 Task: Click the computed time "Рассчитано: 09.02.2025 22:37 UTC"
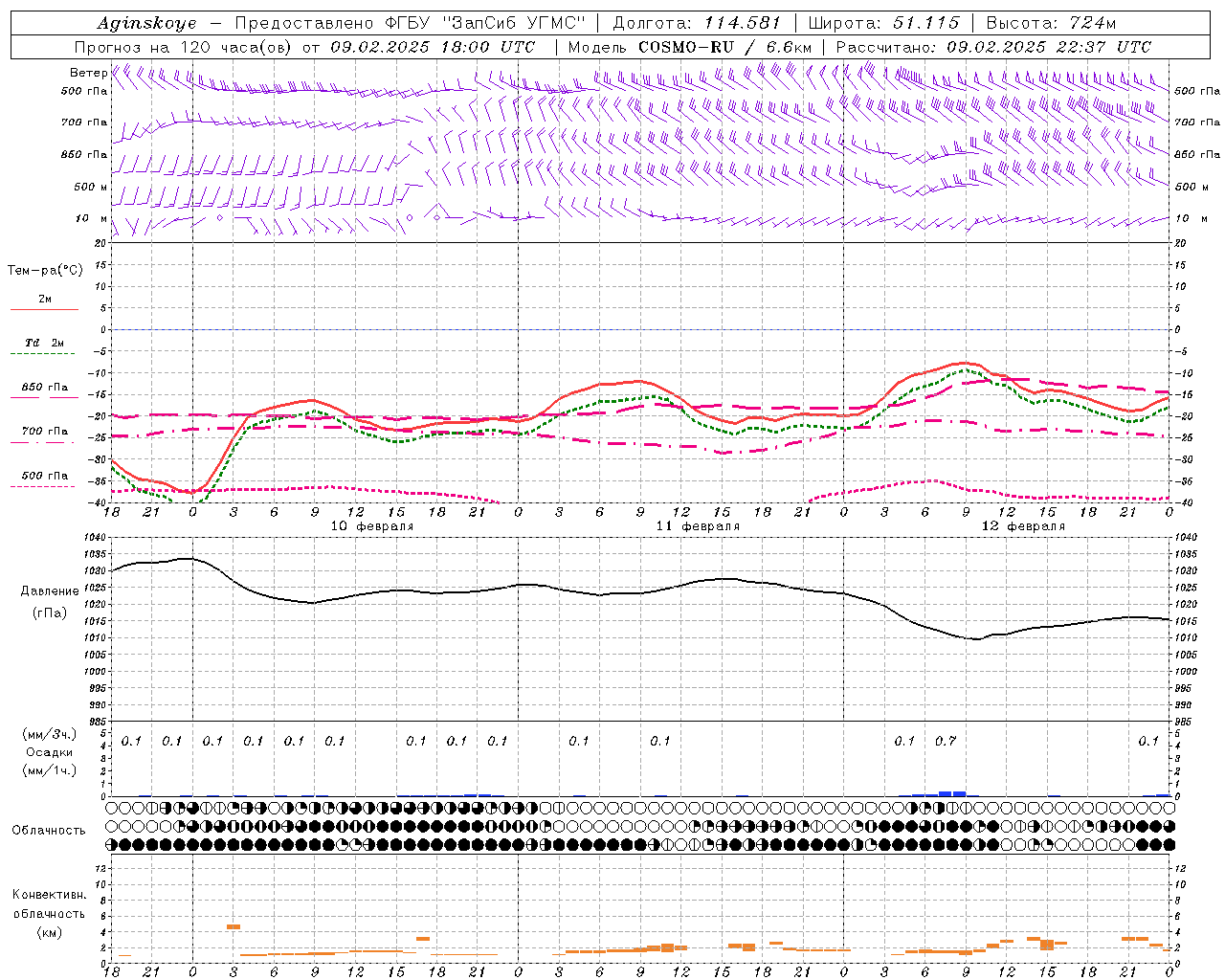click(x=993, y=47)
